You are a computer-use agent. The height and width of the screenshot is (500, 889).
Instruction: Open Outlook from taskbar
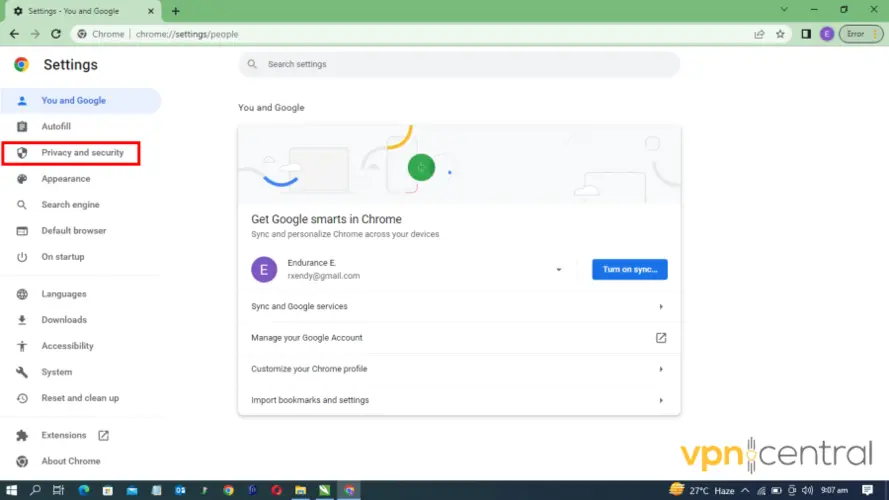tap(180, 490)
